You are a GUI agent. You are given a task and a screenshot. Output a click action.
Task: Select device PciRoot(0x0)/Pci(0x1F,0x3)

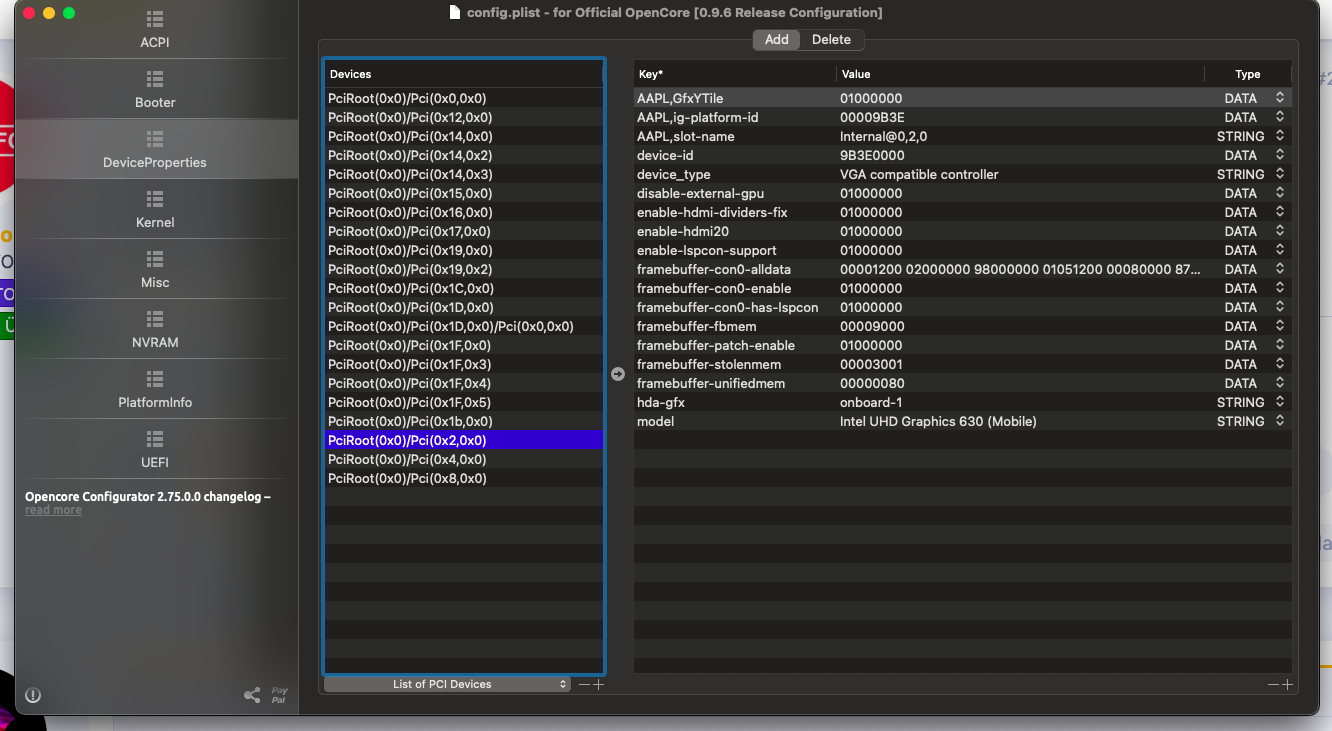(x=409, y=364)
